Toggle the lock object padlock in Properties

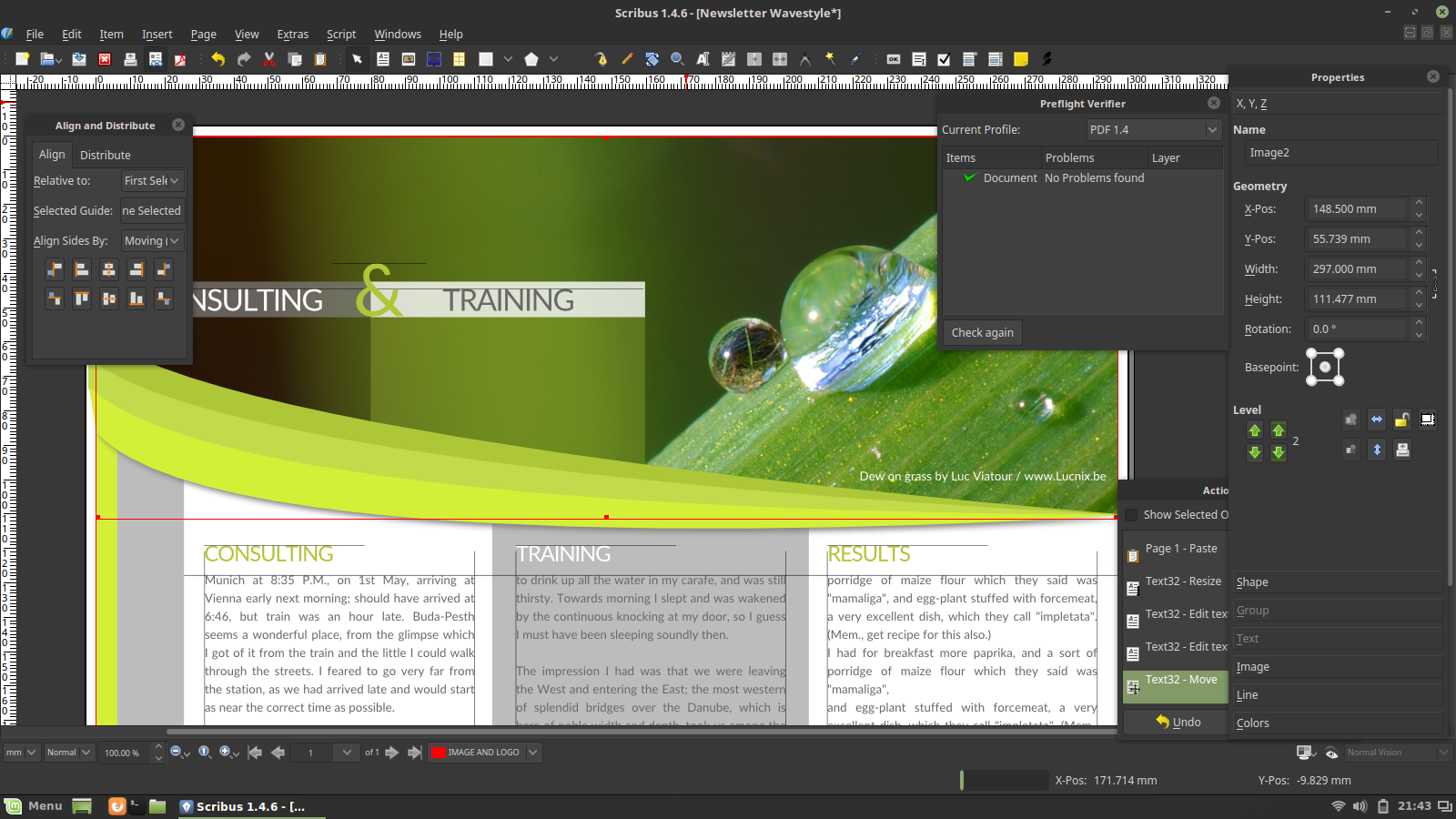(x=1401, y=420)
